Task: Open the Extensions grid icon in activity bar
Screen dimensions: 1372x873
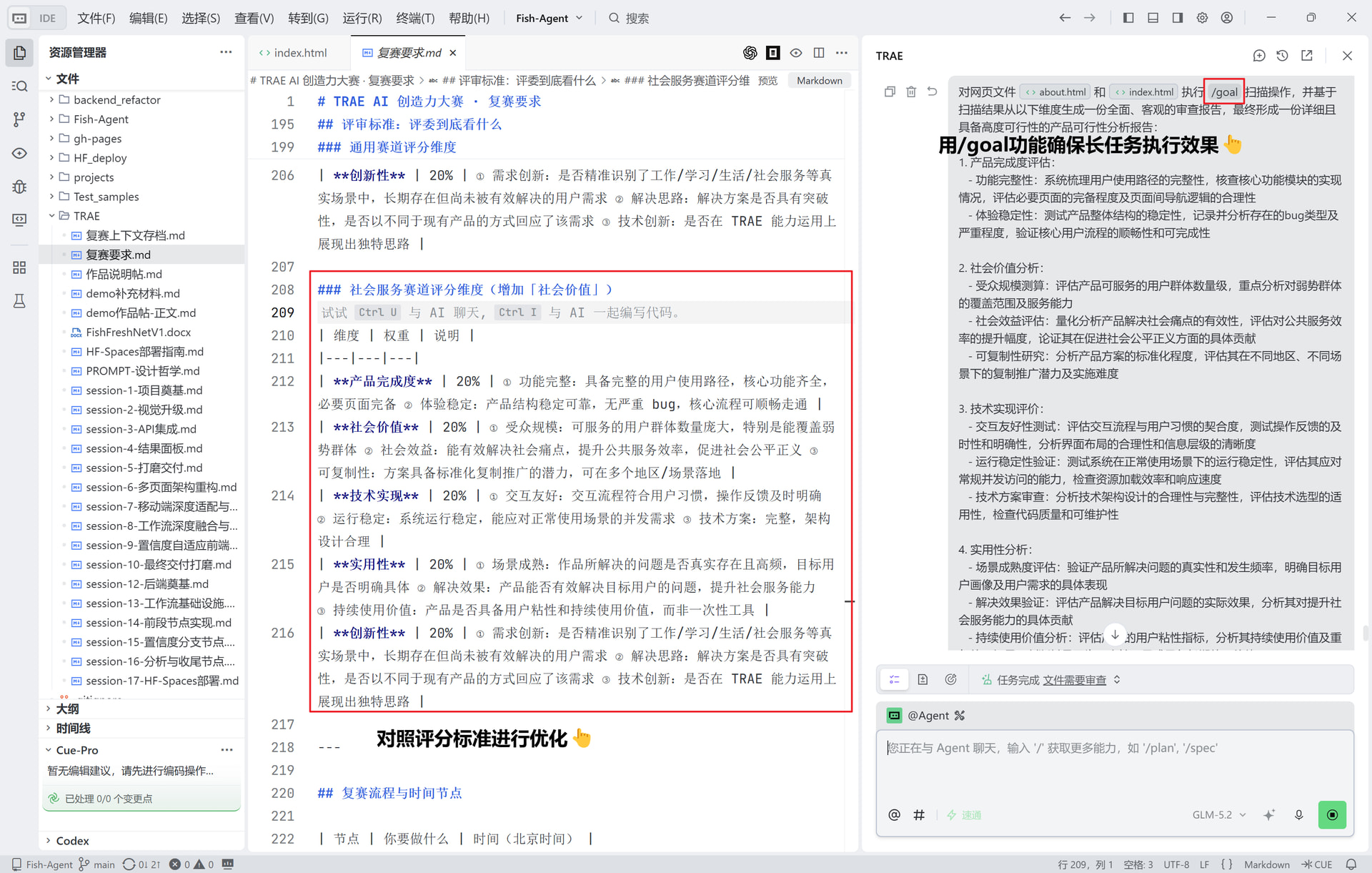Action: 19,267
